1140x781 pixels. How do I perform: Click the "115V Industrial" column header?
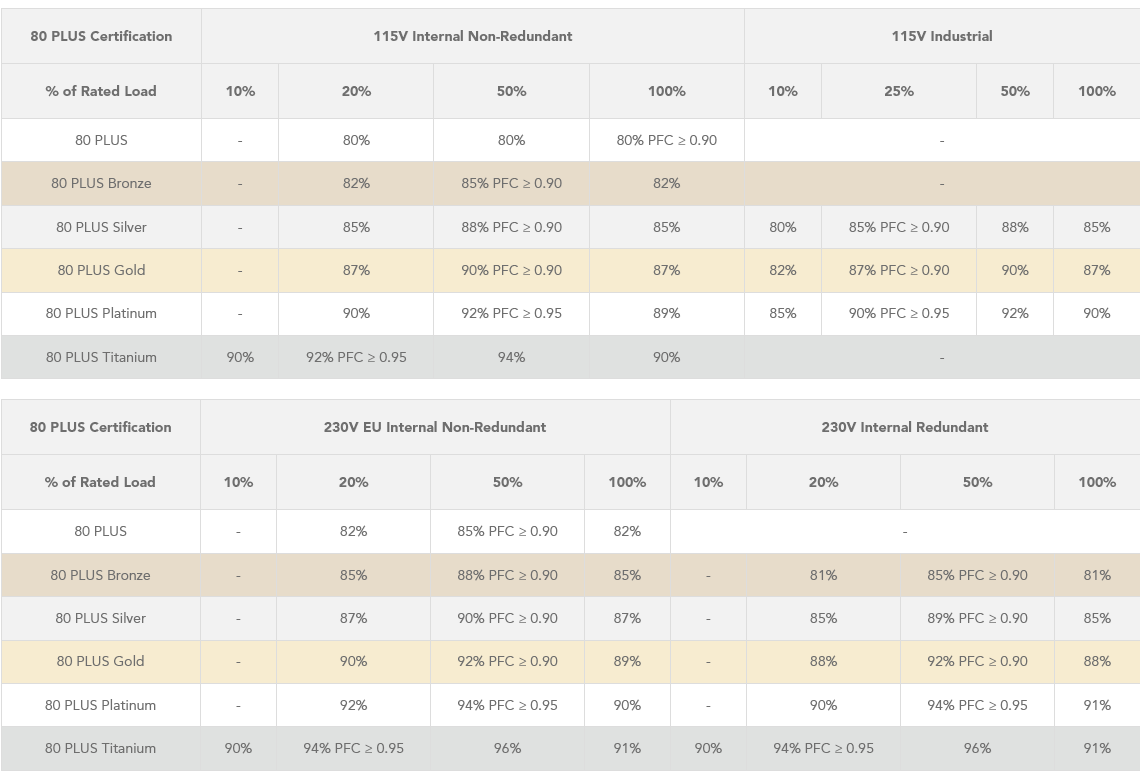(x=941, y=36)
